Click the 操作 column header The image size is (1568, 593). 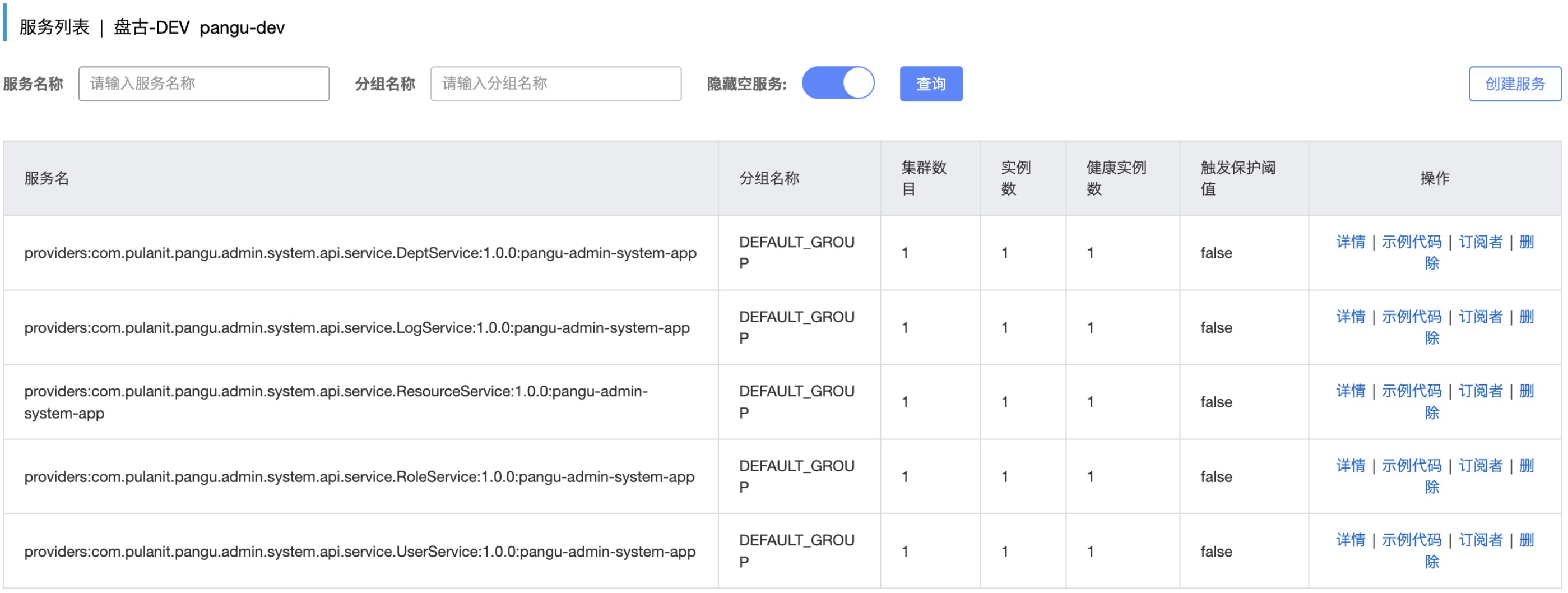point(1435,178)
